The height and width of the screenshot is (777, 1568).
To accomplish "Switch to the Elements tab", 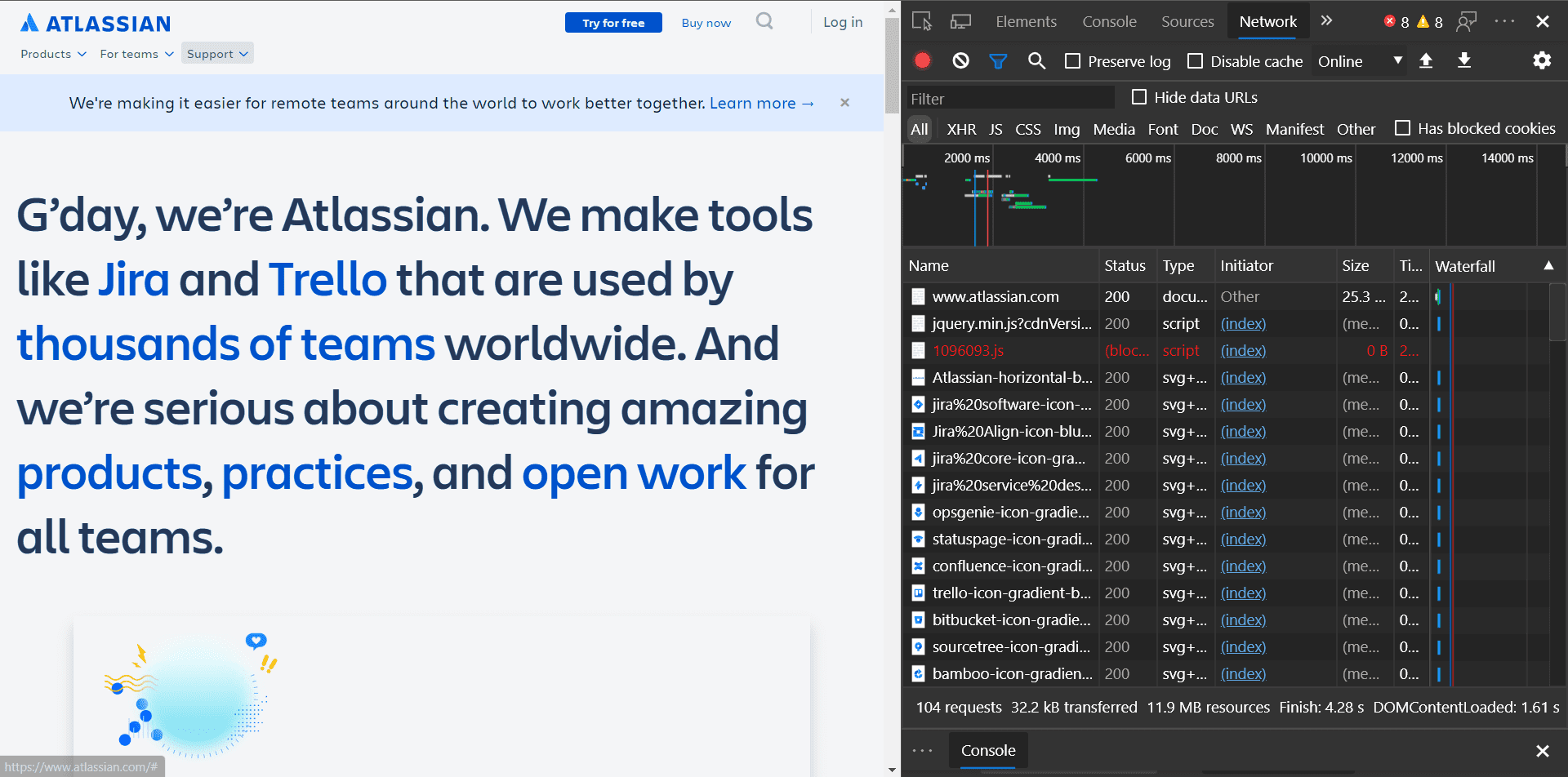I will pos(1026,22).
